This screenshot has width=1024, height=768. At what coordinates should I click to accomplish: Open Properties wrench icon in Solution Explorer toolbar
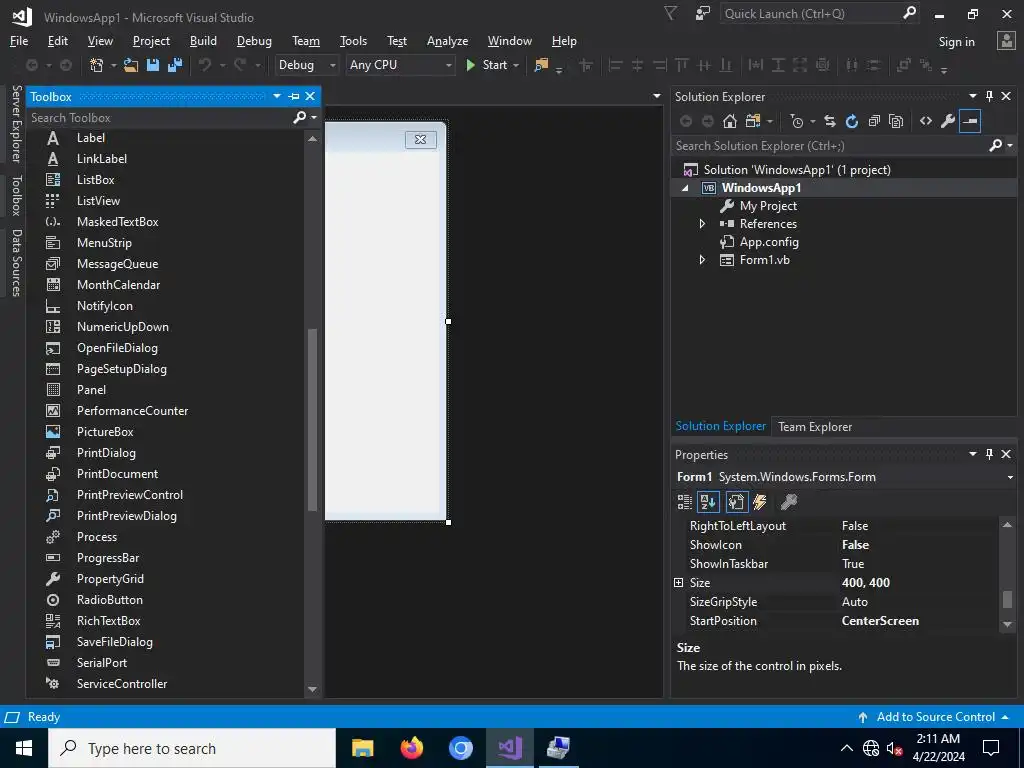[948, 121]
